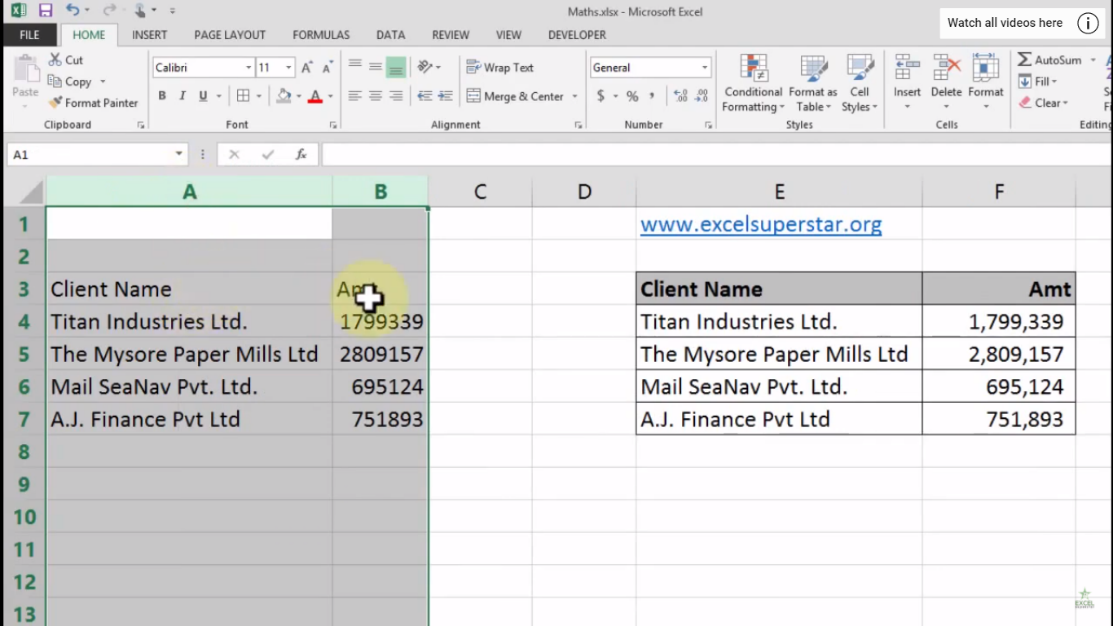
Task: Save the workbook with the floppy icon
Action: click(x=45, y=11)
